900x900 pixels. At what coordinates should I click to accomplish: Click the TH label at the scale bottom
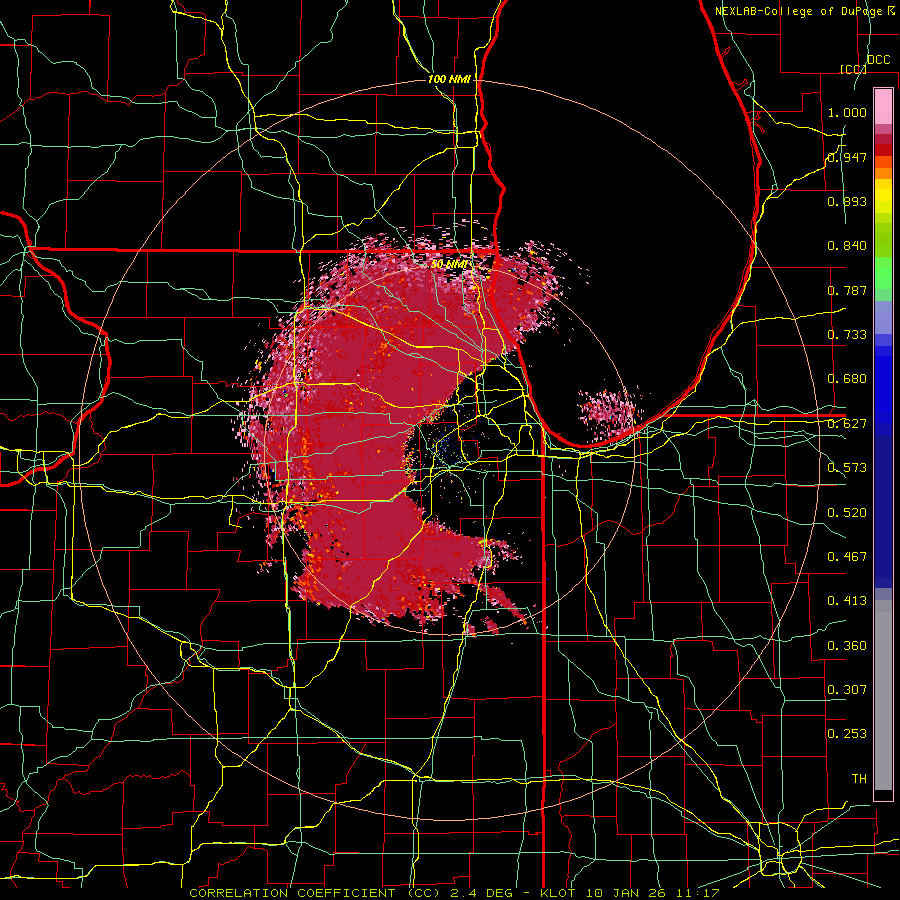859,779
